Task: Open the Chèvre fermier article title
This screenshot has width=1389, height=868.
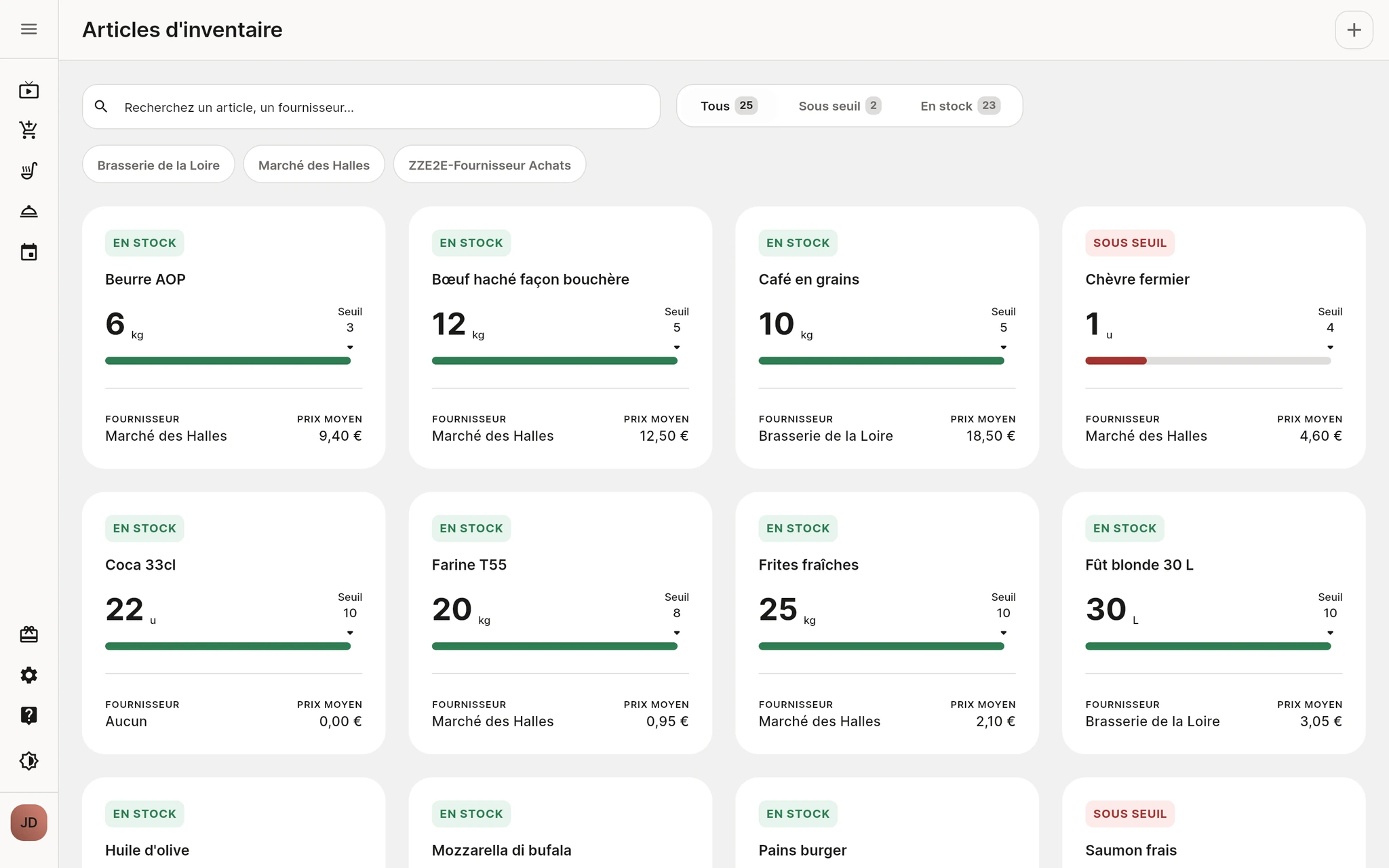Action: click(x=1137, y=279)
